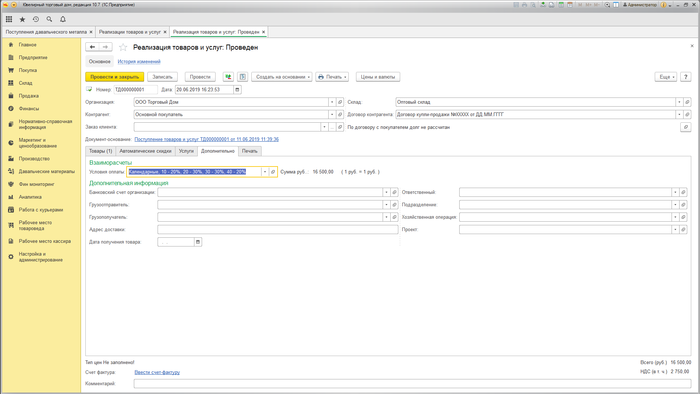Open the sections menu grid icon
Screen dimensions: 700x394
tap(9, 19)
